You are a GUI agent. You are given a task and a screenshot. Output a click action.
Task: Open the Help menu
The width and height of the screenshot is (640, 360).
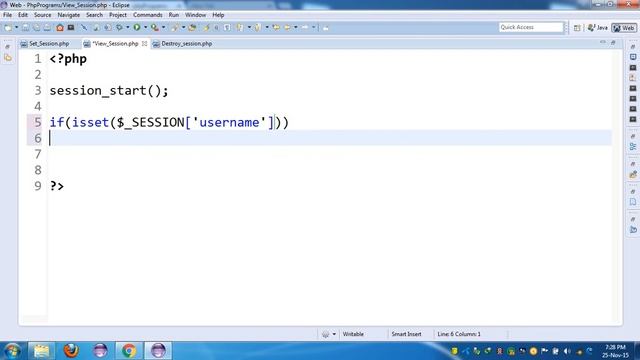(x=218, y=15)
